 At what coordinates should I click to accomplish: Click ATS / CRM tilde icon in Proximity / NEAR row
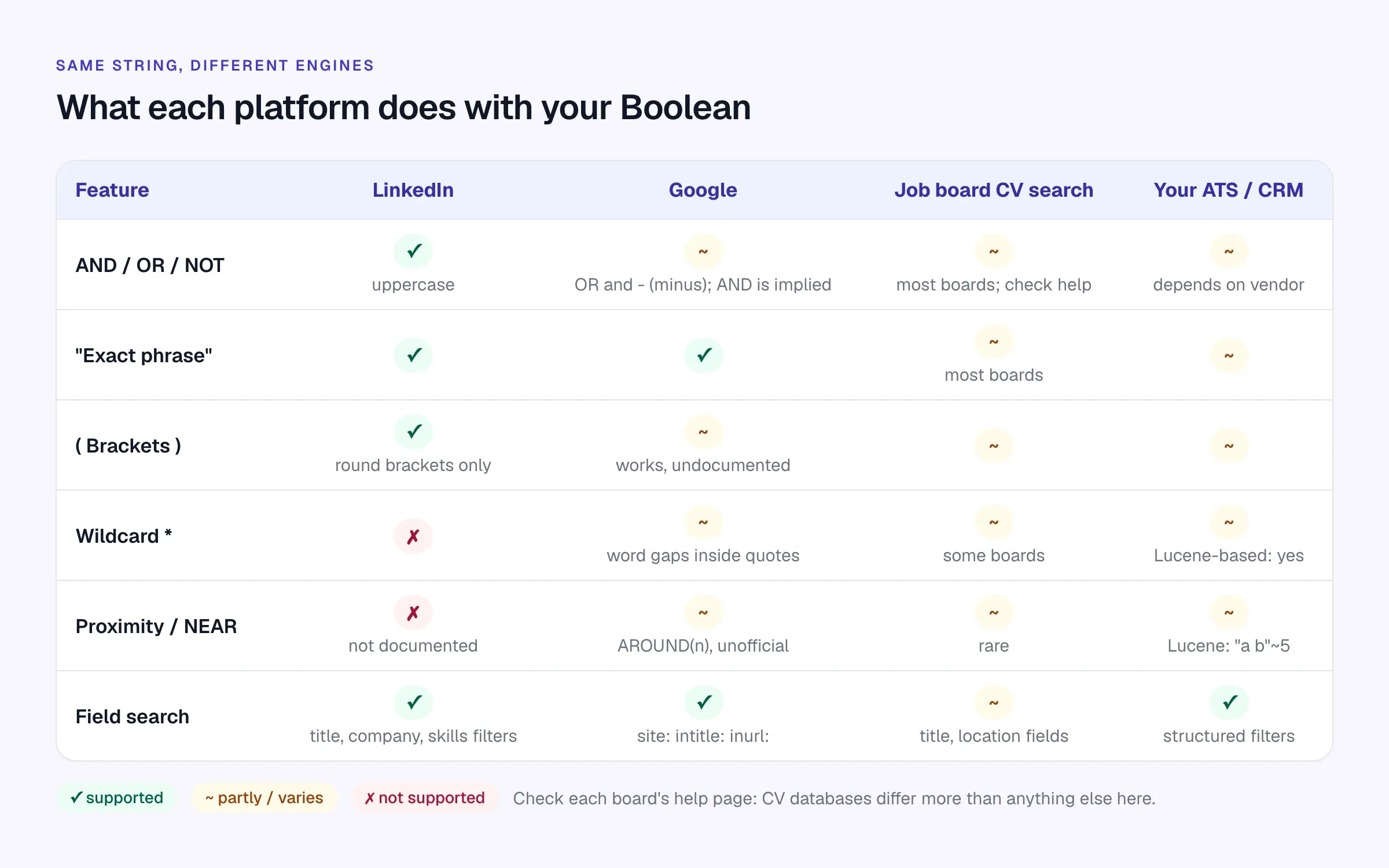click(1229, 612)
